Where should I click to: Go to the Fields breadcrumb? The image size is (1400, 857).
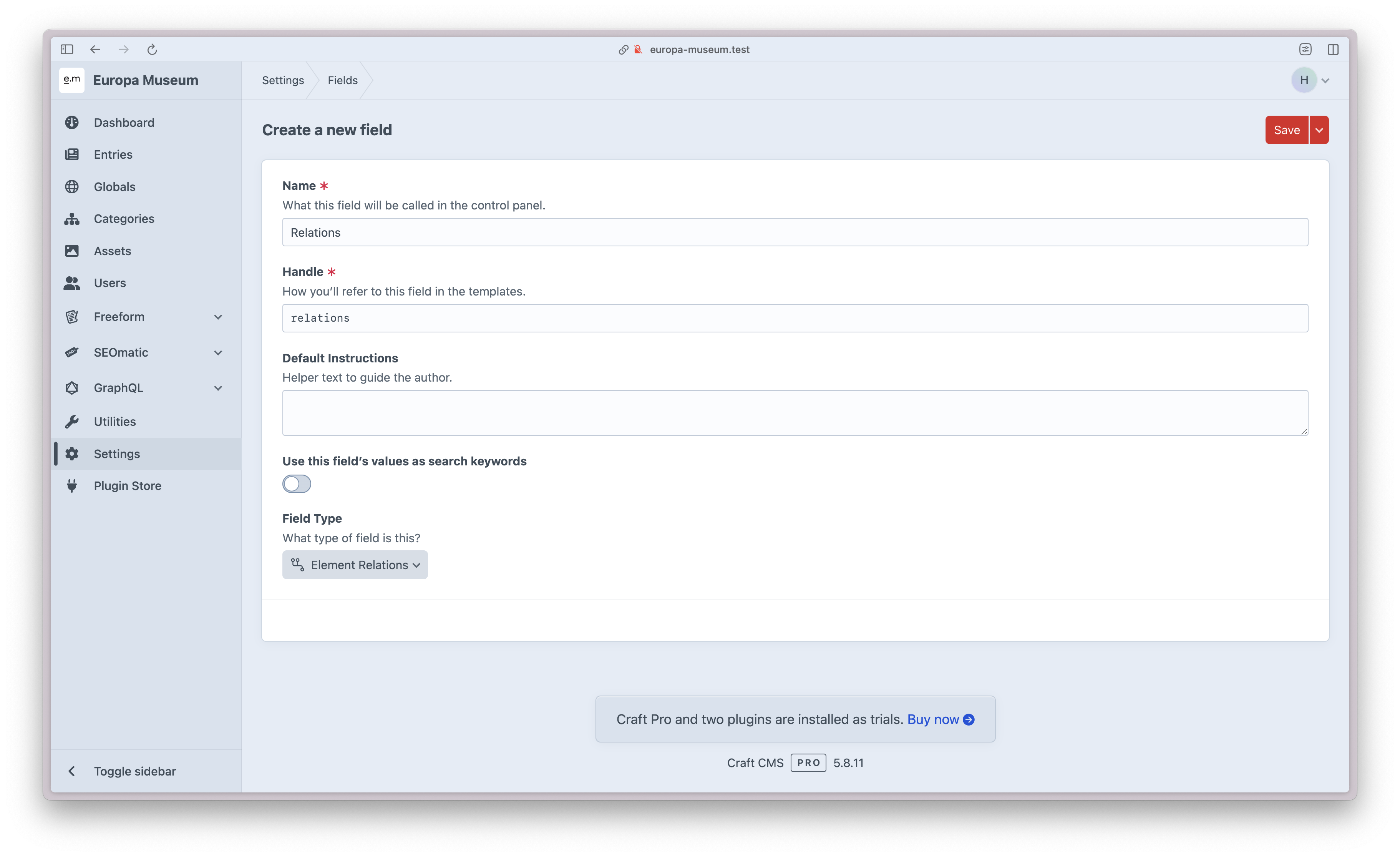(x=343, y=80)
